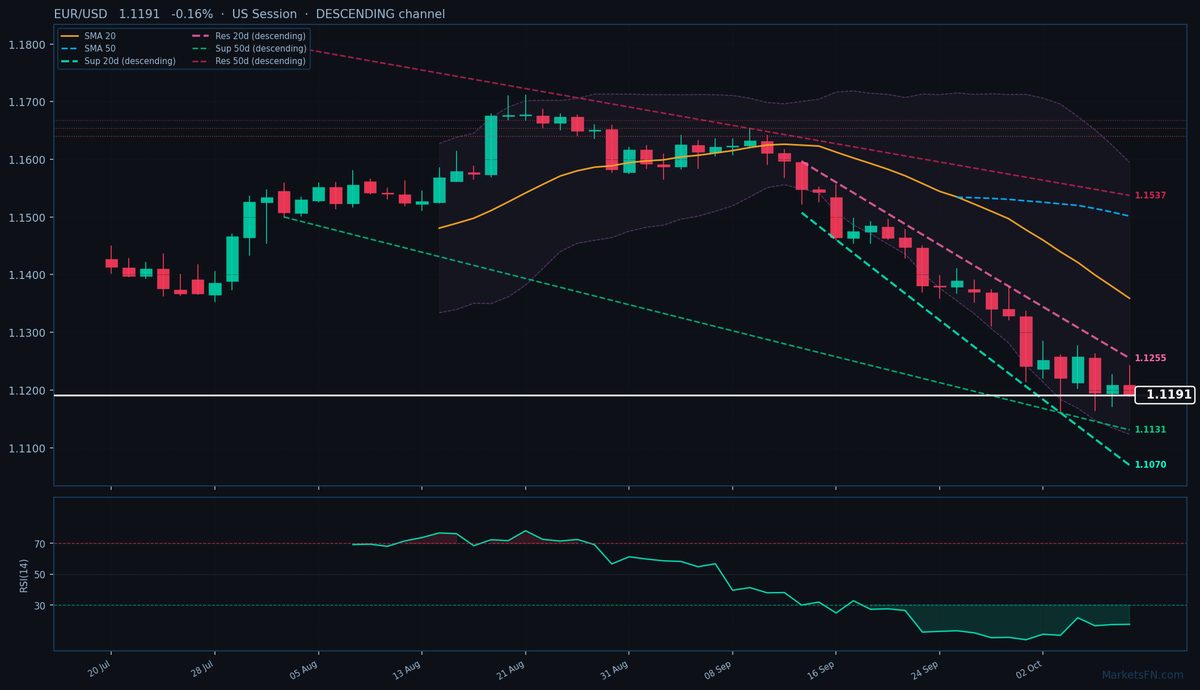The width and height of the screenshot is (1200, 690).
Task: Click the 1.1300 price axis label
Action: pos(26,333)
